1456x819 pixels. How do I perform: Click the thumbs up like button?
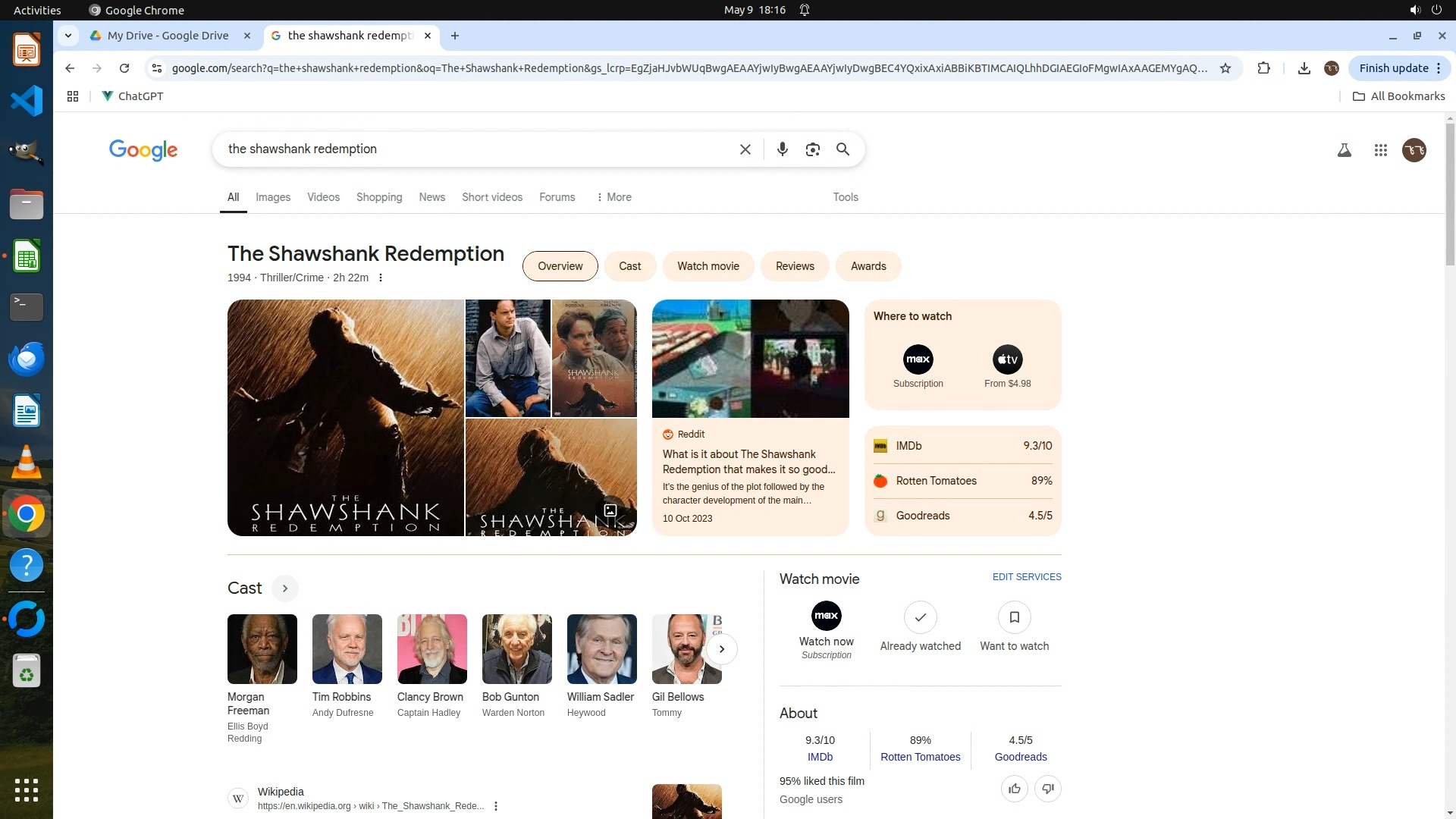(1014, 789)
